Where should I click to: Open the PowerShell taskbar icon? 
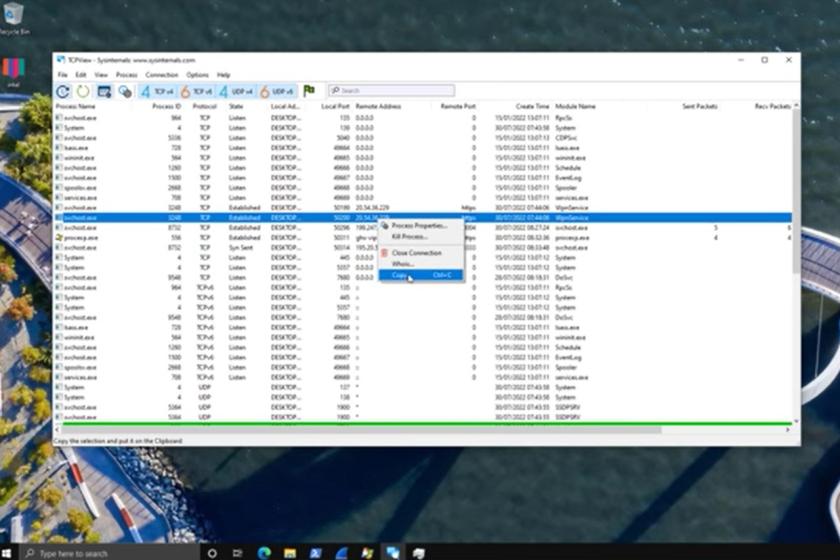(x=316, y=553)
